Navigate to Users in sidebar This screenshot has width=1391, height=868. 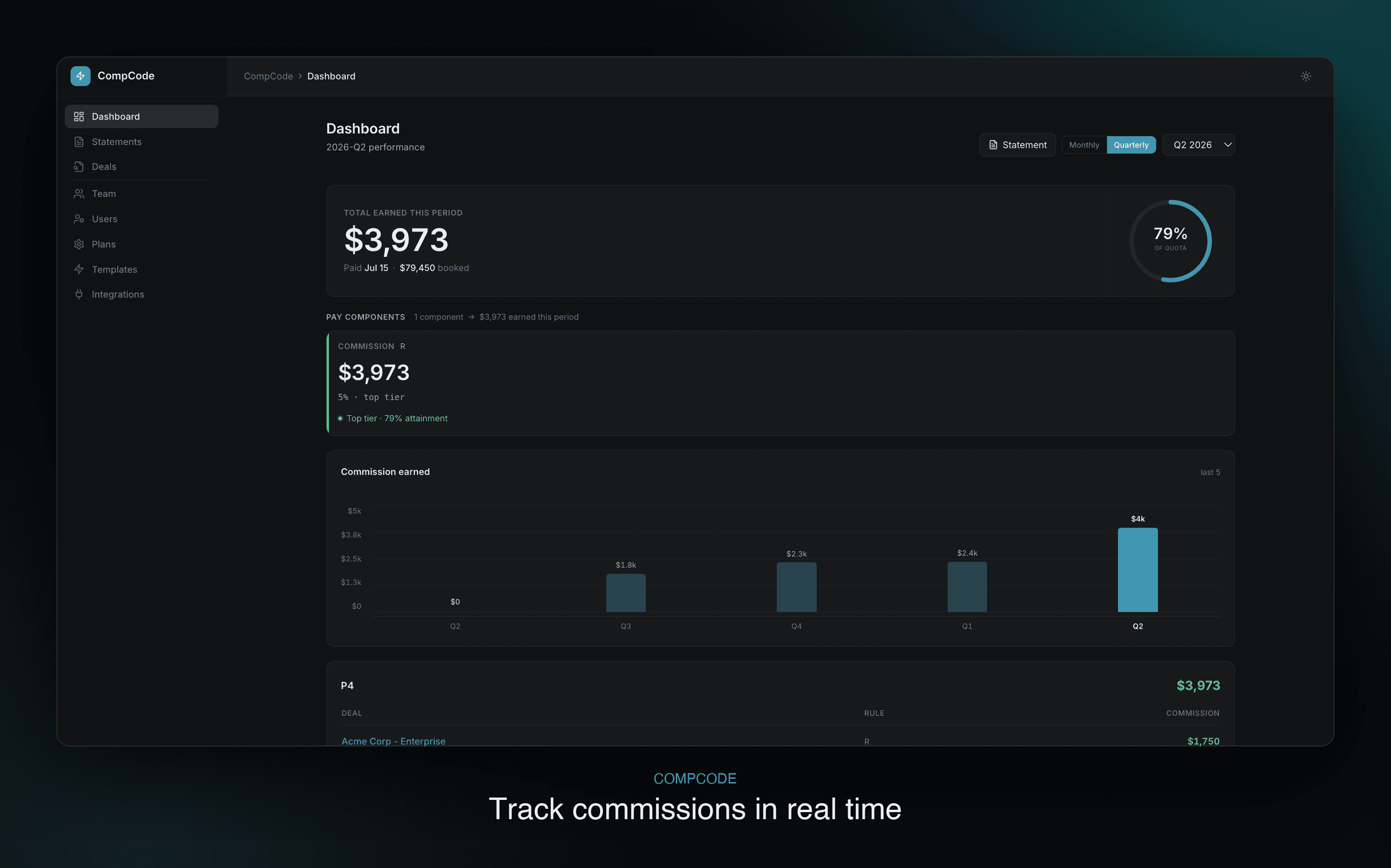coord(141,219)
